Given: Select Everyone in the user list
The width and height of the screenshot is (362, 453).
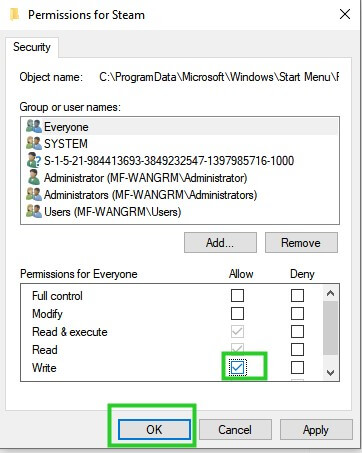Looking at the screenshot, I should (x=180, y=127).
